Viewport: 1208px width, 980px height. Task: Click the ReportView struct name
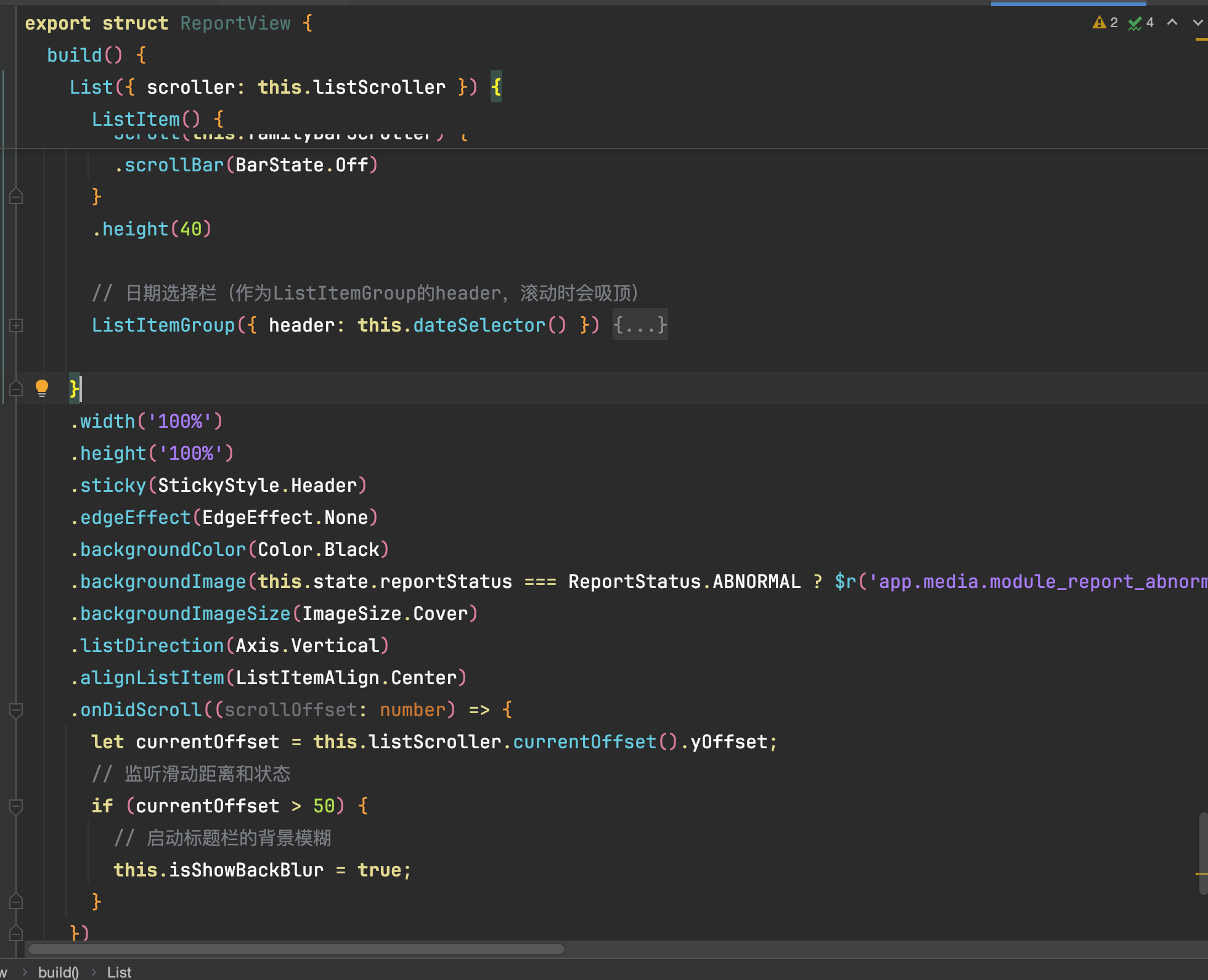[235, 23]
